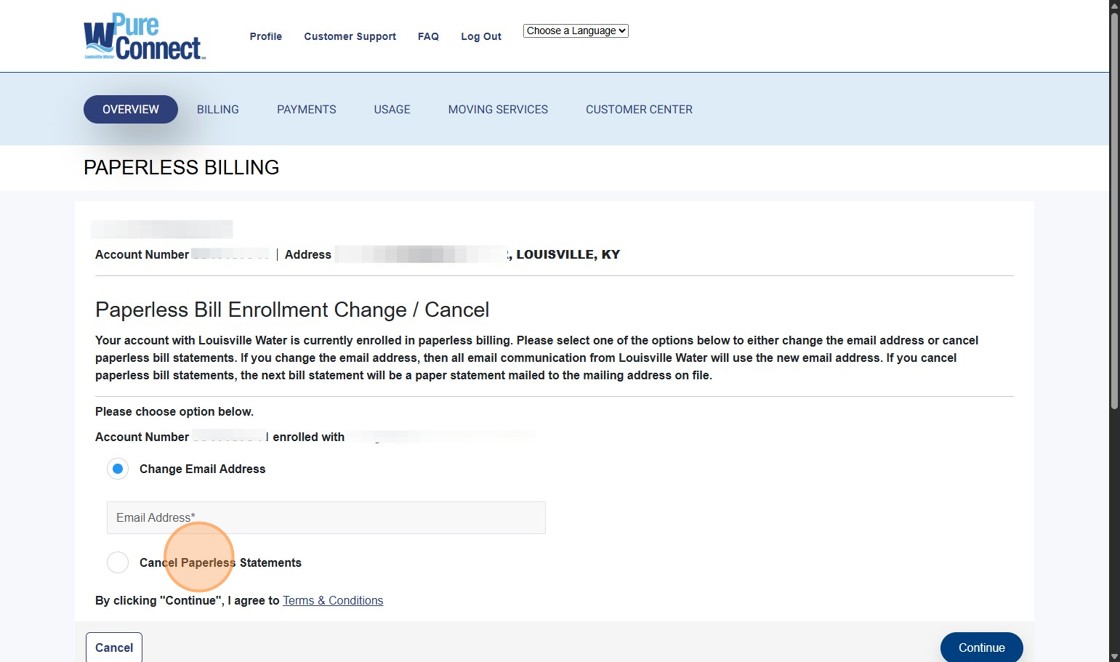Go to the Customer Center menu
The height and width of the screenshot is (662, 1120).
(x=639, y=110)
